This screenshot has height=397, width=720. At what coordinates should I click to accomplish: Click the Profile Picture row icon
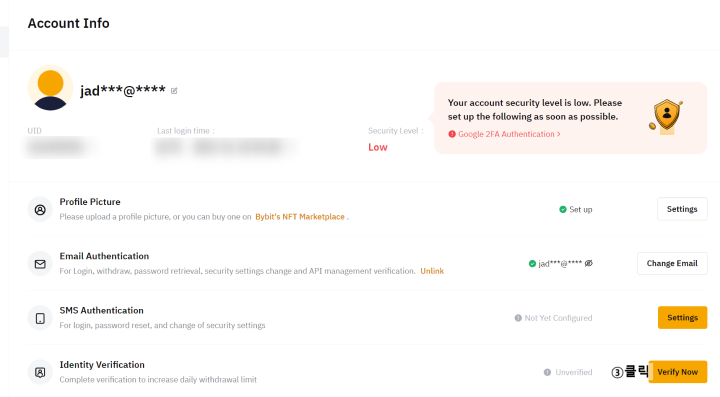pyautogui.click(x=40, y=210)
